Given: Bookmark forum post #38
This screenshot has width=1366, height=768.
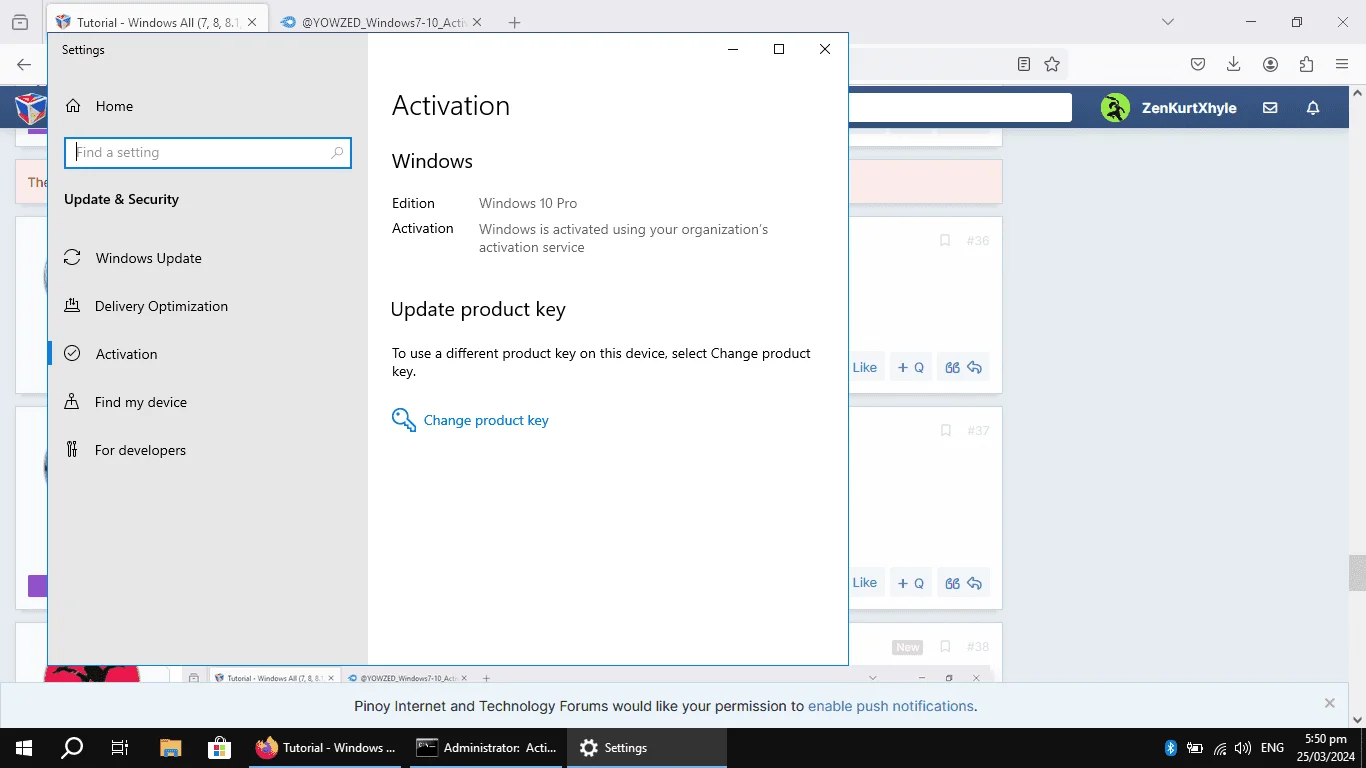Looking at the screenshot, I should click(944, 647).
